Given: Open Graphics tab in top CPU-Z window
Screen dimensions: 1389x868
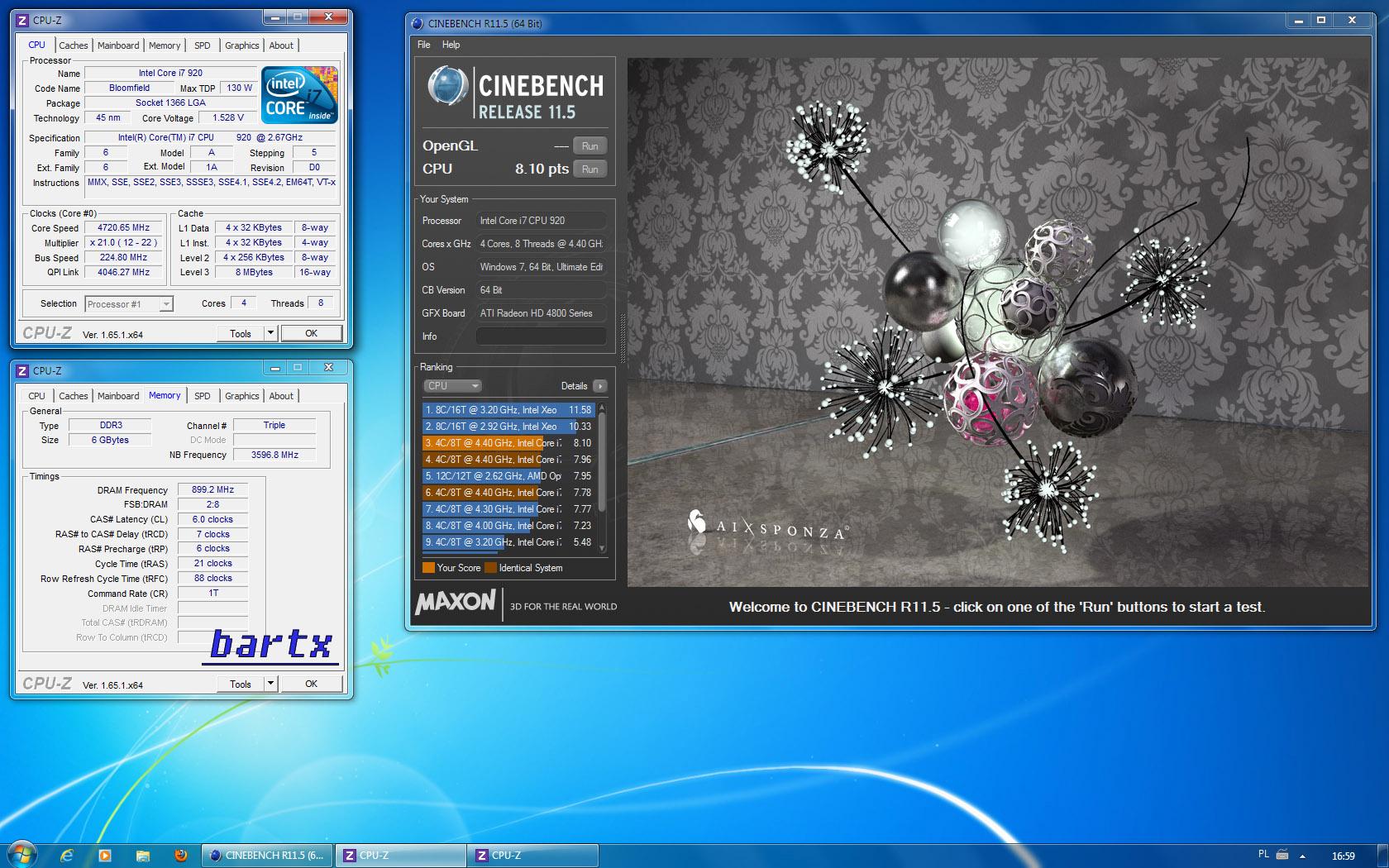Looking at the screenshot, I should (x=242, y=45).
